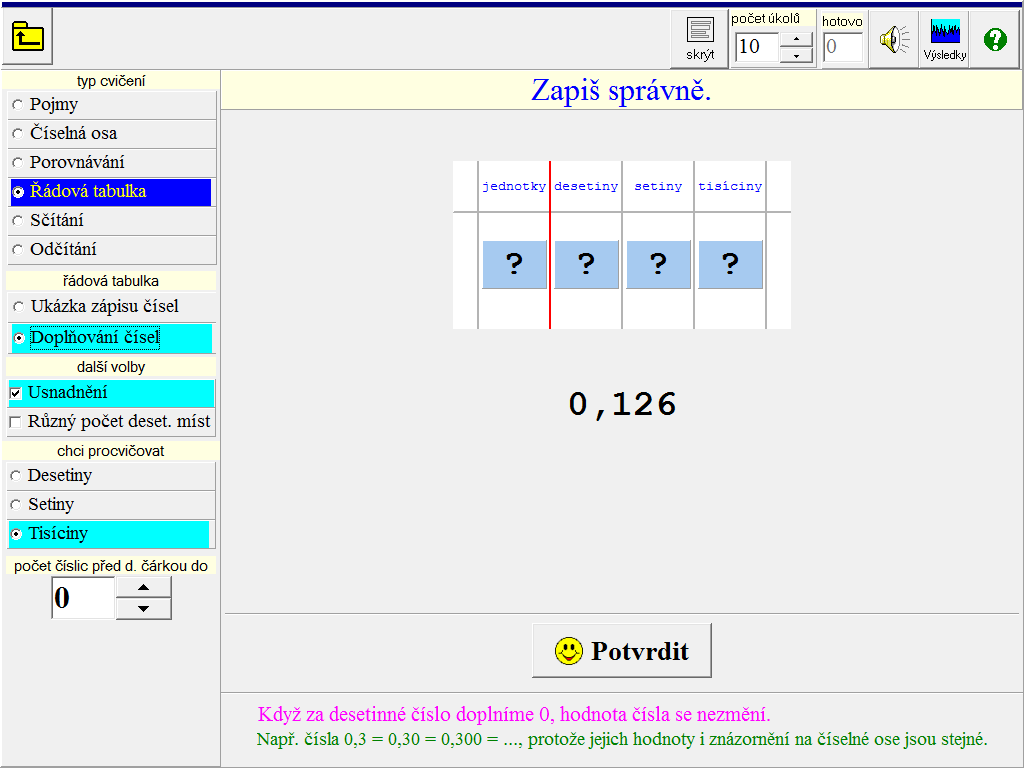Screen dimensions: 1024x768
Task: Toggle the Usnadnění checkbox
Action: click(x=112, y=392)
